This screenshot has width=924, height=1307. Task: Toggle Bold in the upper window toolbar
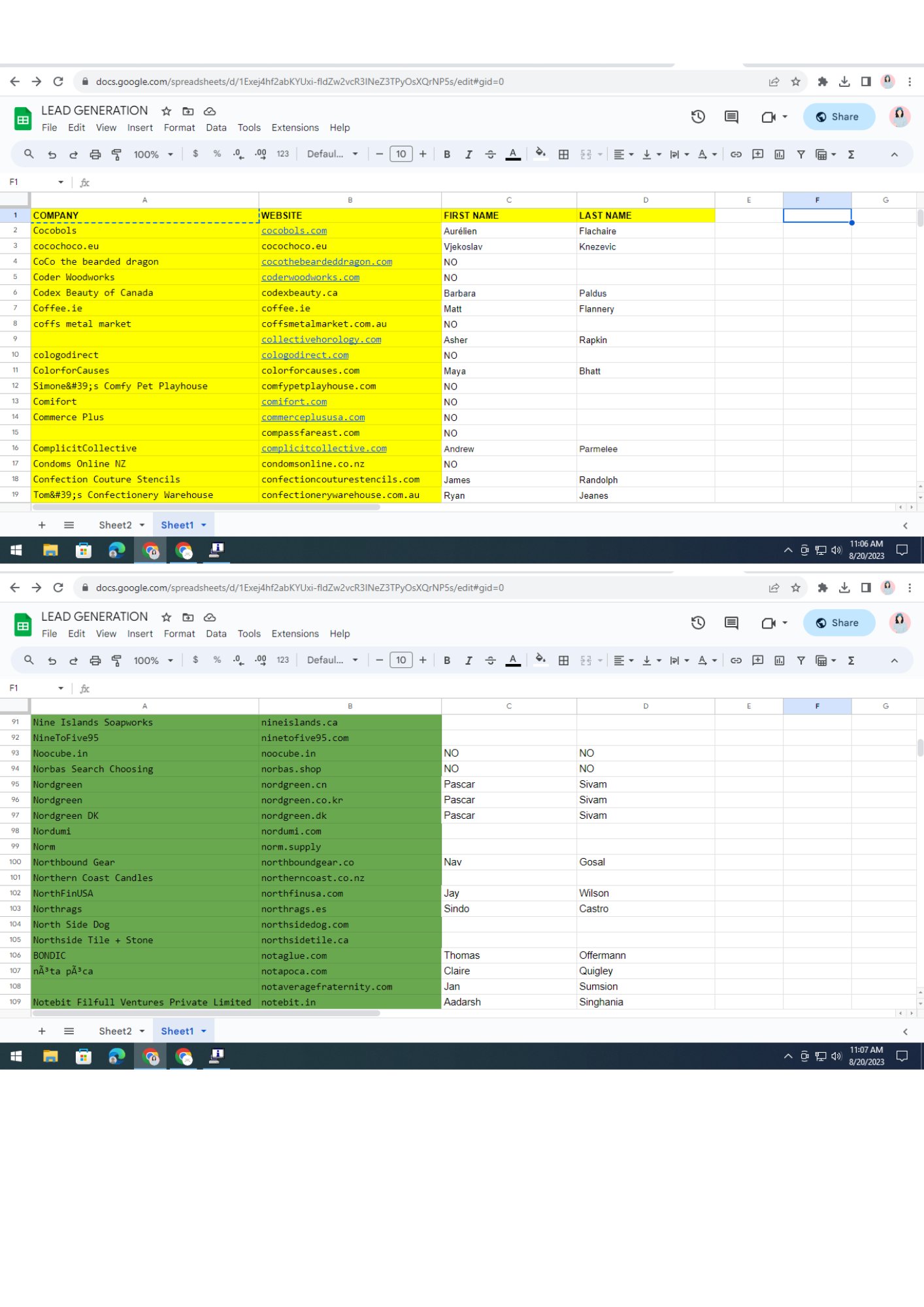(447, 155)
